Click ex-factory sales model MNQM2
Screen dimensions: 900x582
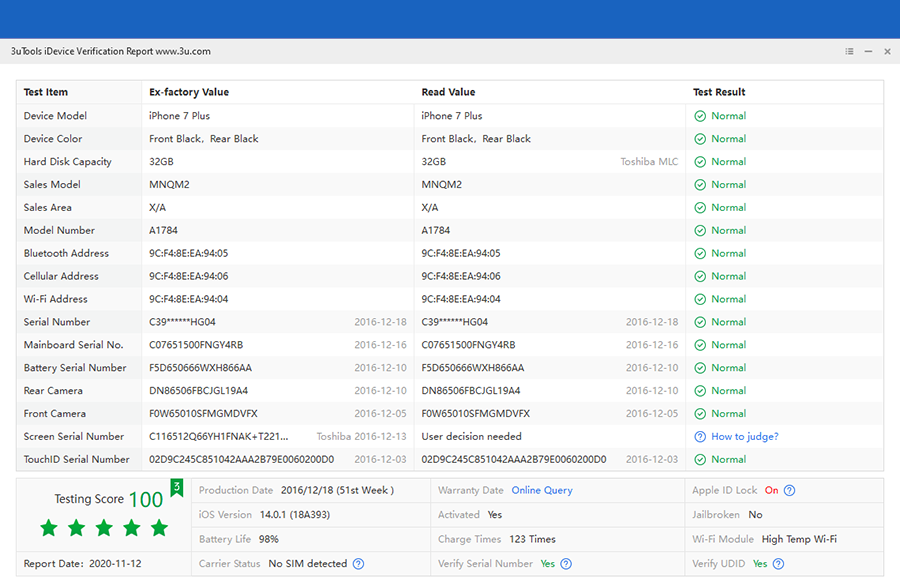[169, 185]
